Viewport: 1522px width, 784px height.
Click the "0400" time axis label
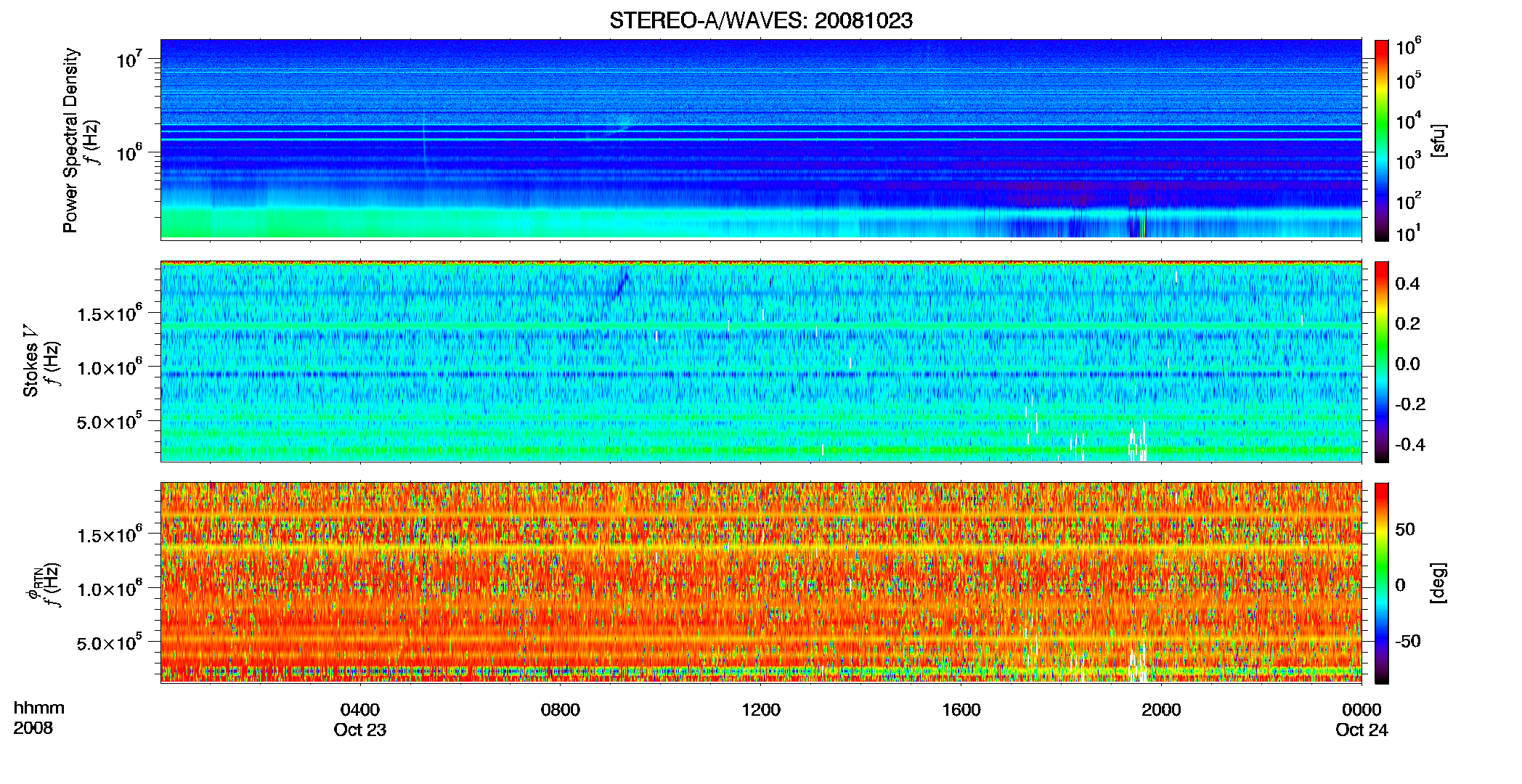(360, 709)
